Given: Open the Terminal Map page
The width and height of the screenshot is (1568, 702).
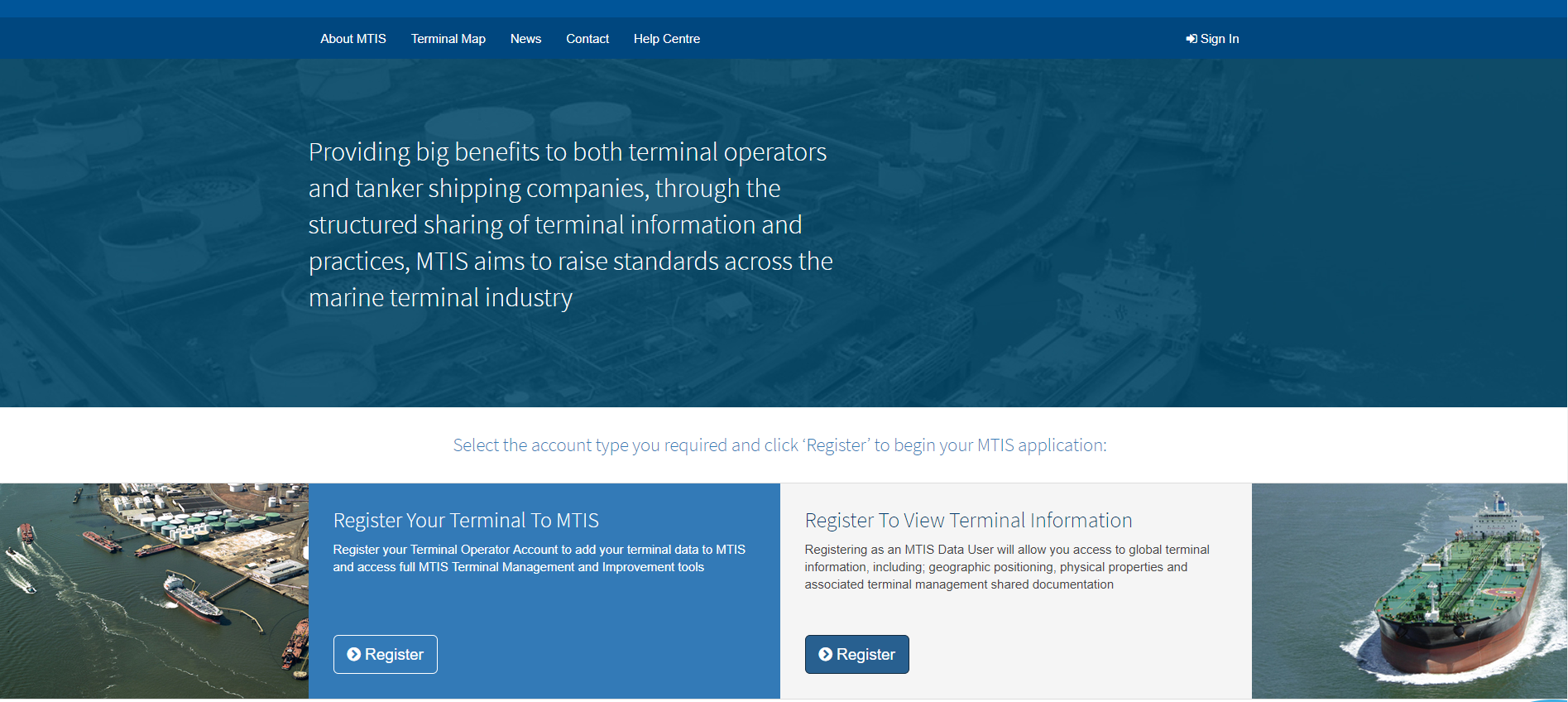Looking at the screenshot, I should [448, 39].
